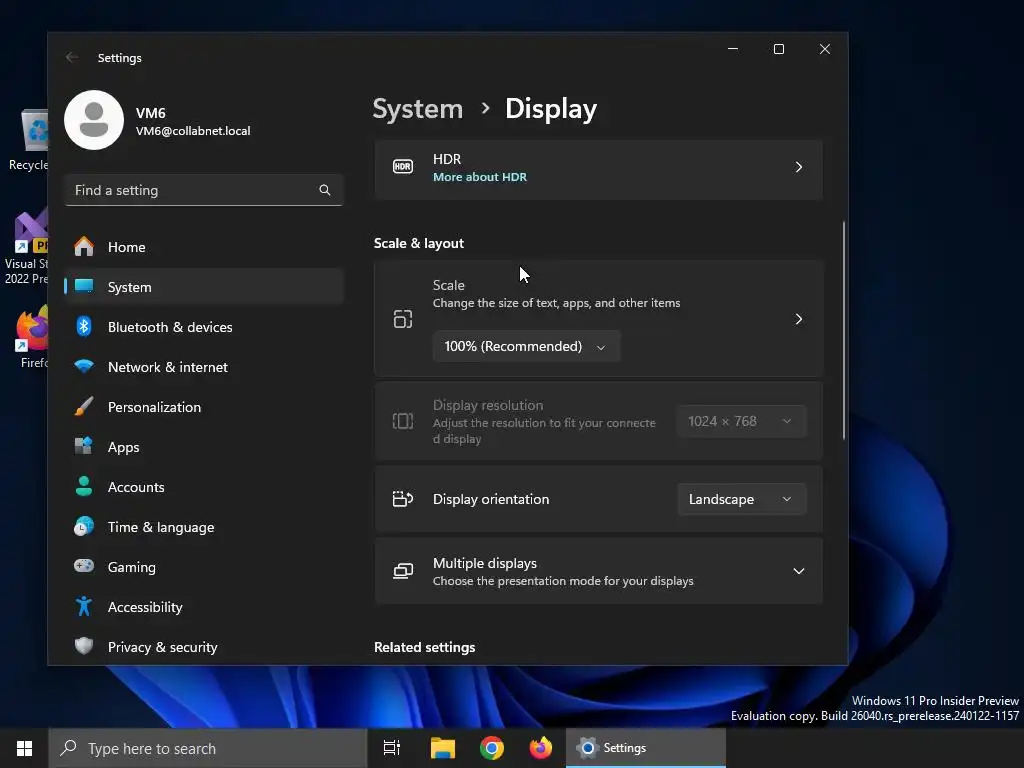Click the Bluetooth icon in sidebar

click(x=84, y=327)
